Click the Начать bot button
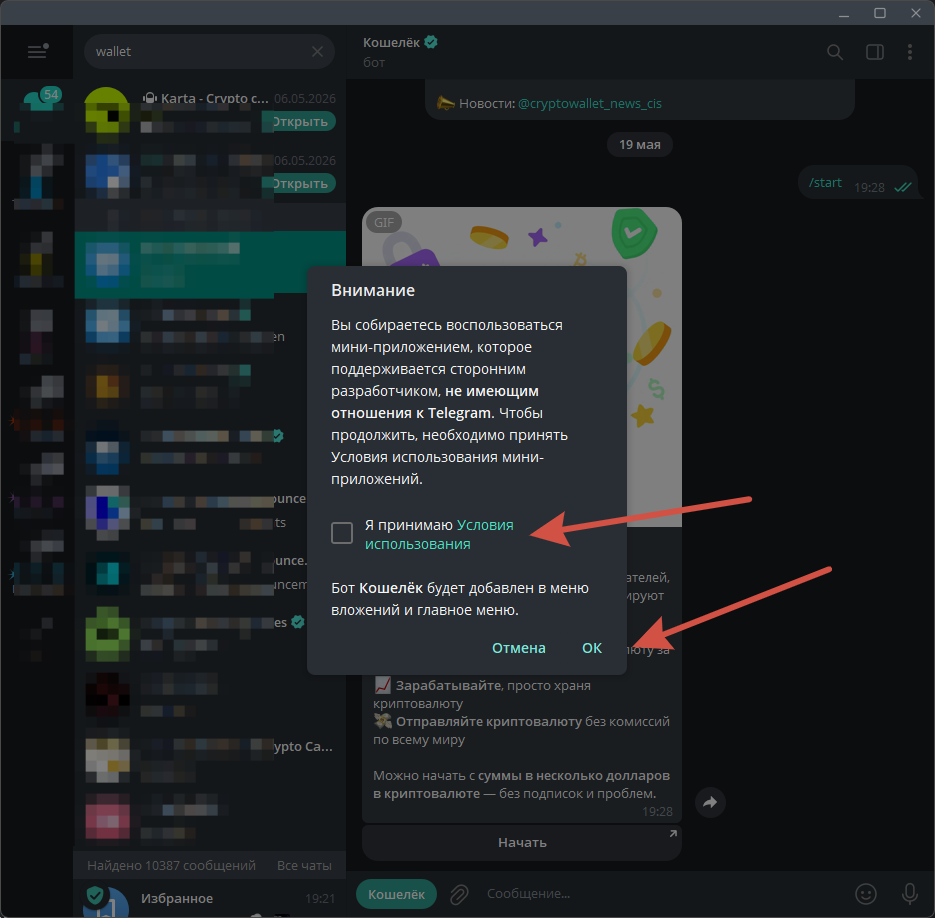935x918 pixels. [522, 842]
